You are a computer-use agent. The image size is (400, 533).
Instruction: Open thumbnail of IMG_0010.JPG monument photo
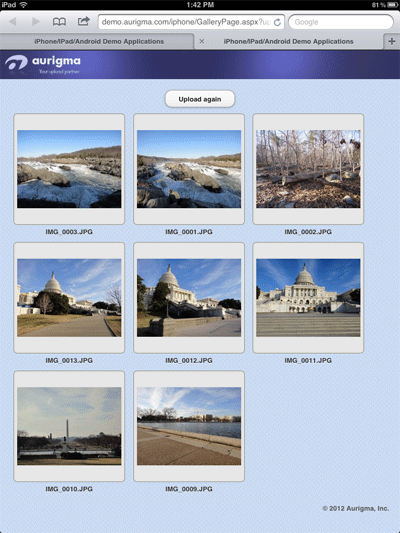[x=69, y=426]
